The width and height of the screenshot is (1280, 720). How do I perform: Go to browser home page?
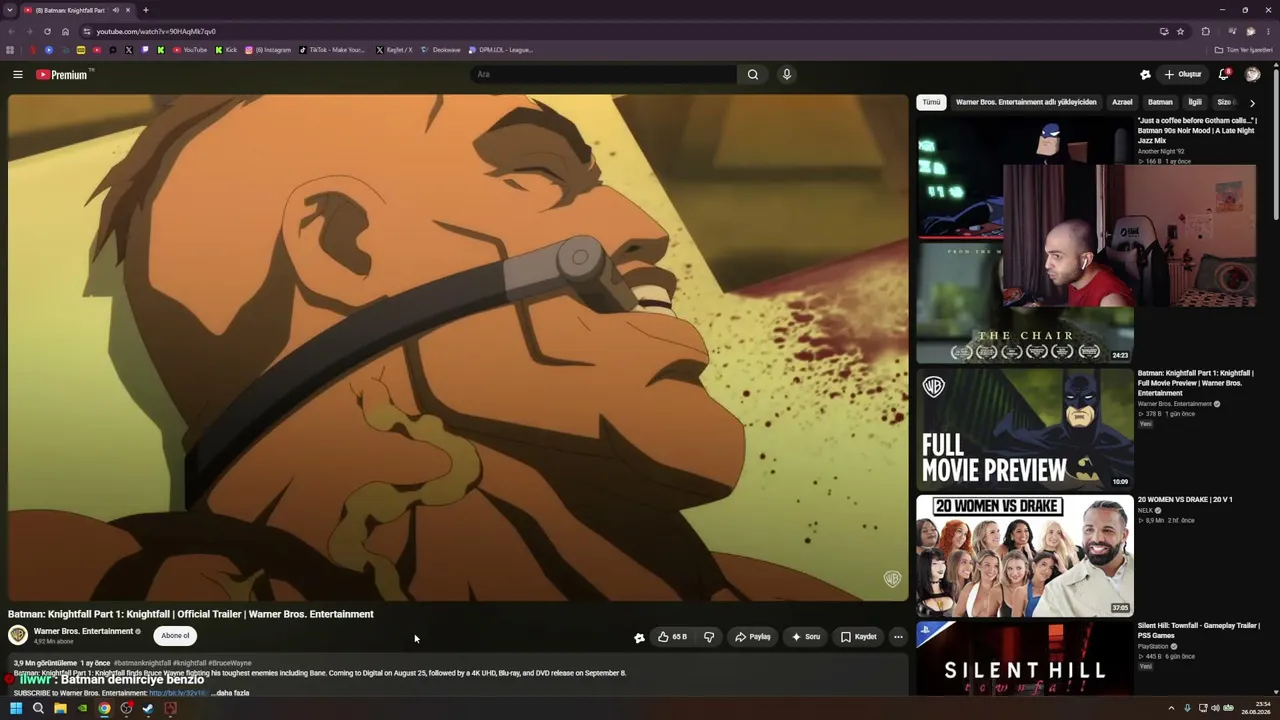tap(66, 31)
